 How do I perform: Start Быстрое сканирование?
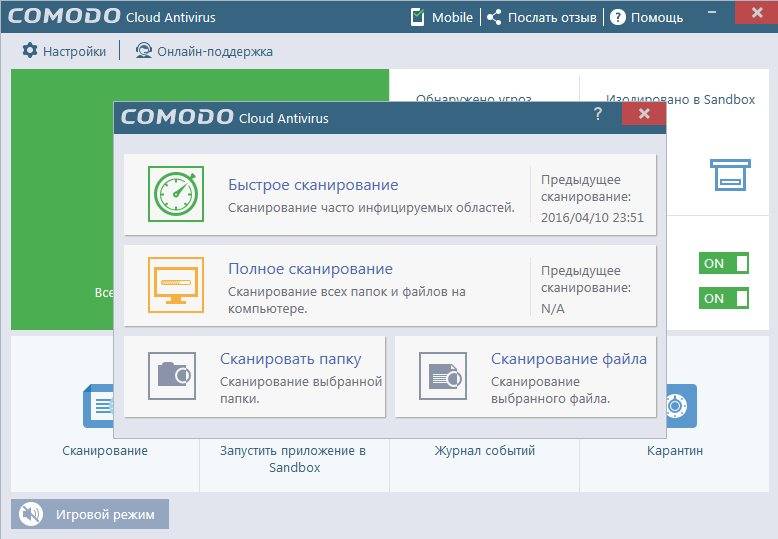(x=390, y=195)
